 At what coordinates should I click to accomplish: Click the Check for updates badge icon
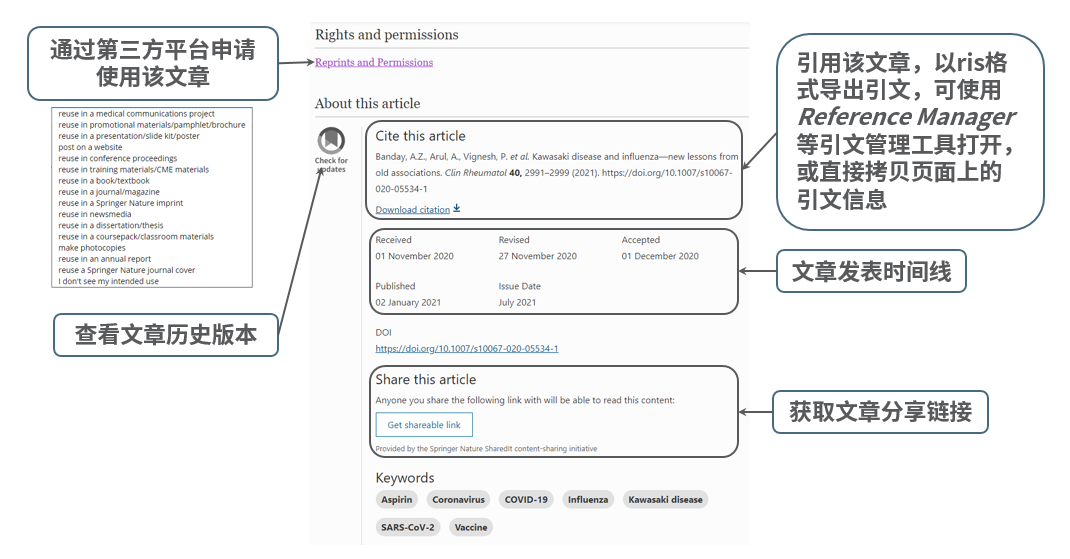tap(331, 141)
